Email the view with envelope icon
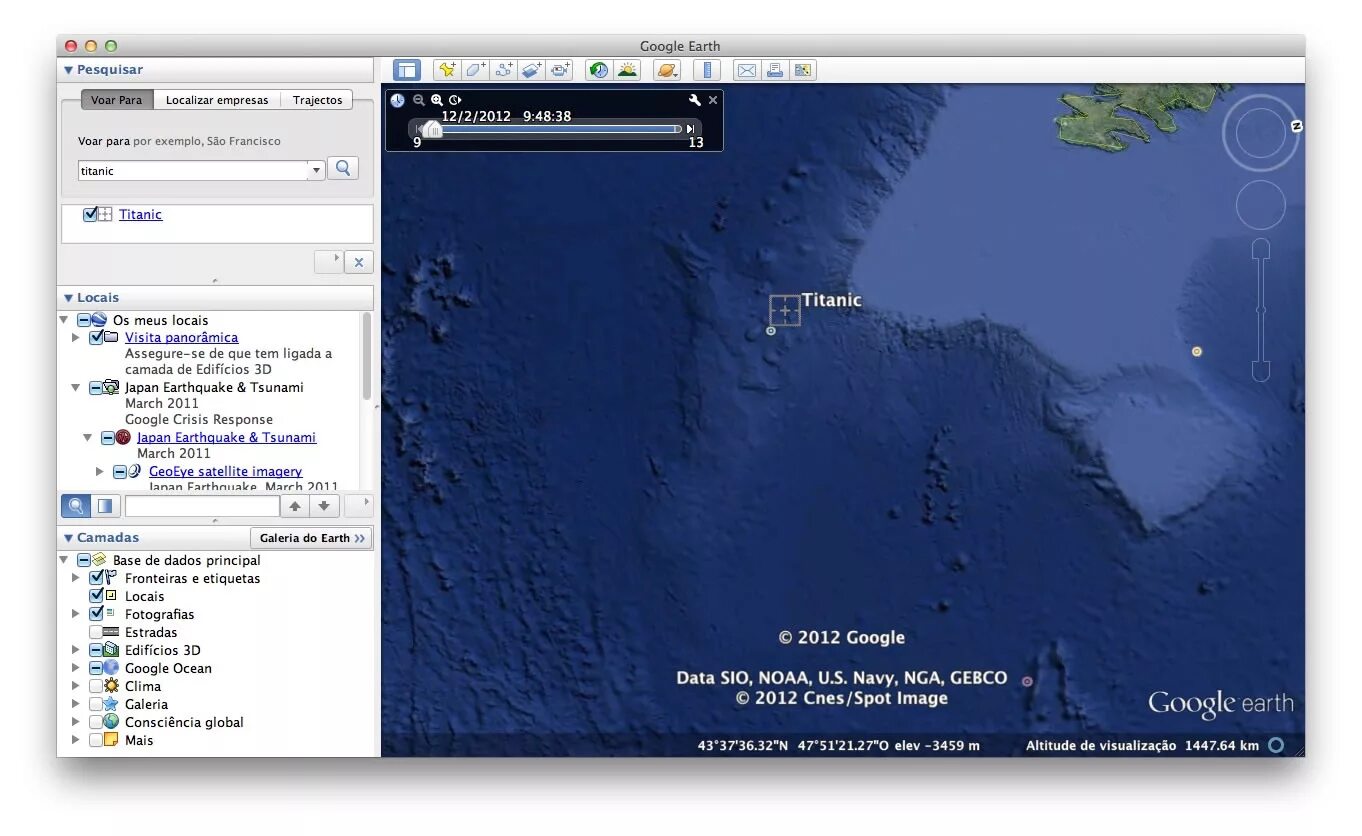 (x=746, y=70)
